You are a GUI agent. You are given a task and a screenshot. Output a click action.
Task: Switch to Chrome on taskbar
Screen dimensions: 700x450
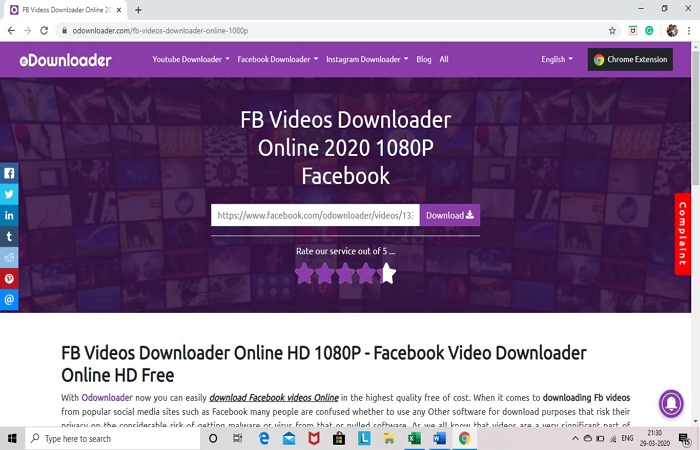tap(464, 438)
